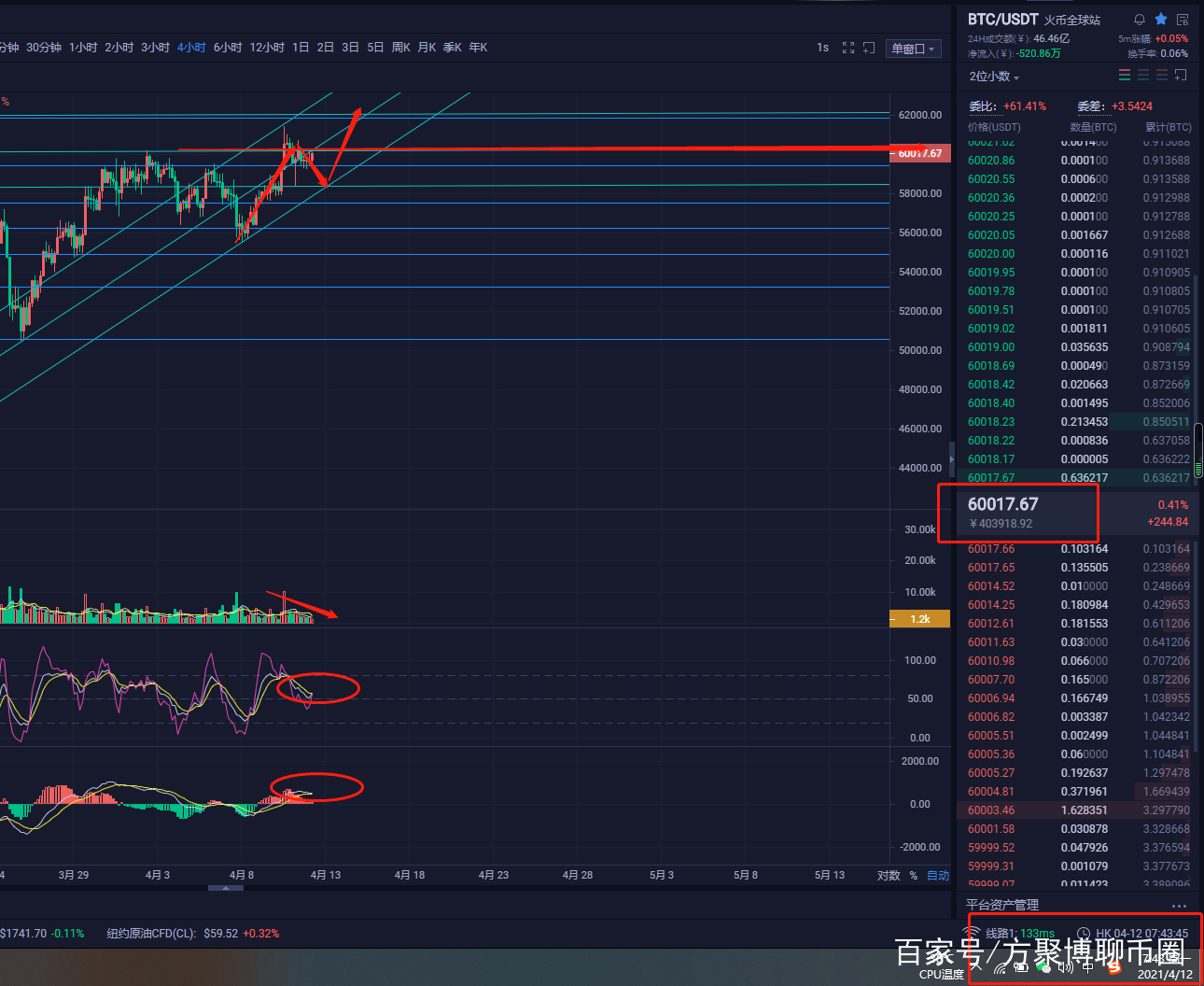Toggle the blue favorite star for BTC/USDT
This screenshot has width=1204, height=986.
coord(1161,20)
